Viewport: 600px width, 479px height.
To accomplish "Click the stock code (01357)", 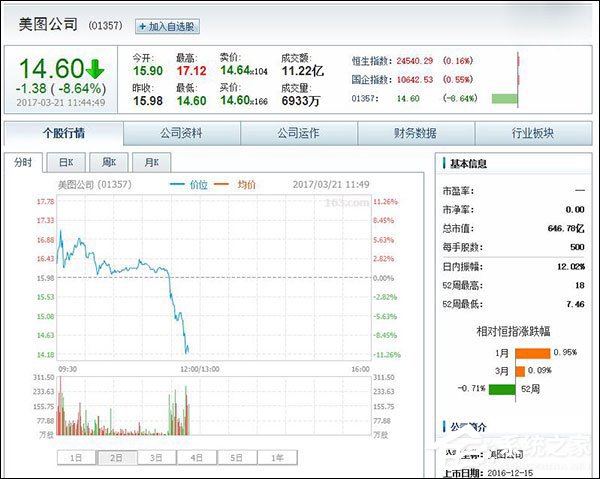I will (x=105, y=25).
